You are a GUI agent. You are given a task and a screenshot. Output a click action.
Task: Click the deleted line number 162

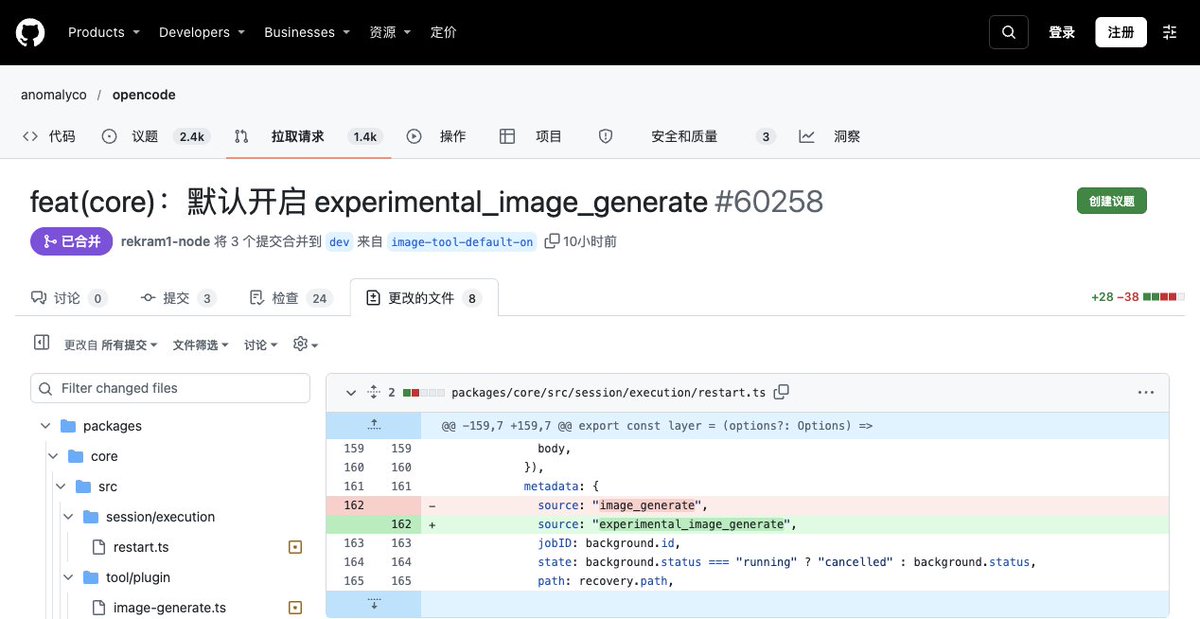pyautogui.click(x=354, y=505)
